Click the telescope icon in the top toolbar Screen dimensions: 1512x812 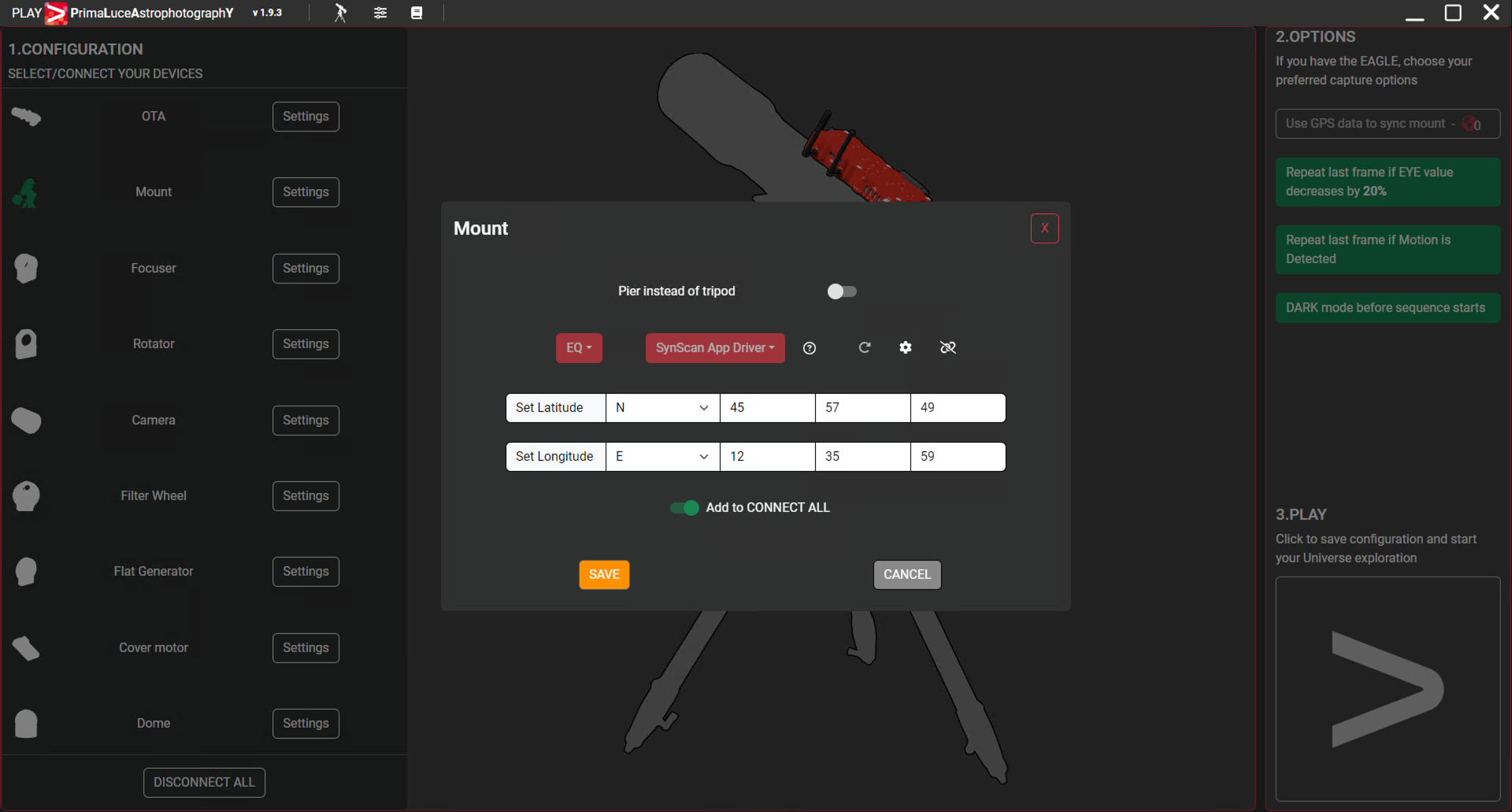click(x=340, y=13)
